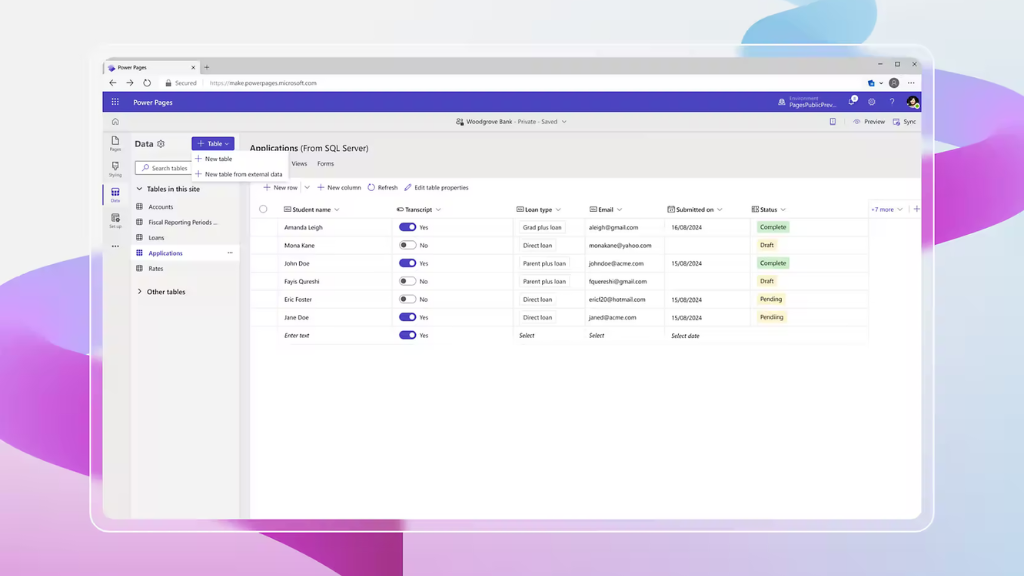This screenshot has height=576, width=1024.
Task: Switch to the Views tab
Action: click(x=299, y=164)
